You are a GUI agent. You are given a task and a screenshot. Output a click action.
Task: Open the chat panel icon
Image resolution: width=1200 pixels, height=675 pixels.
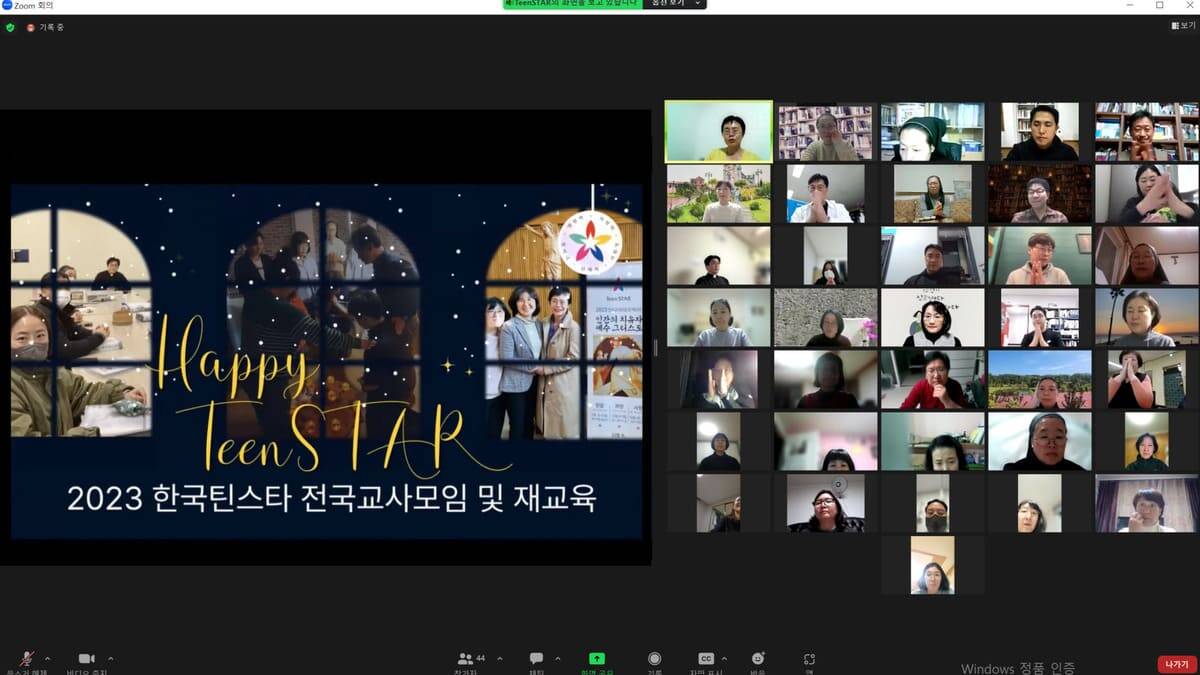tap(536, 659)
